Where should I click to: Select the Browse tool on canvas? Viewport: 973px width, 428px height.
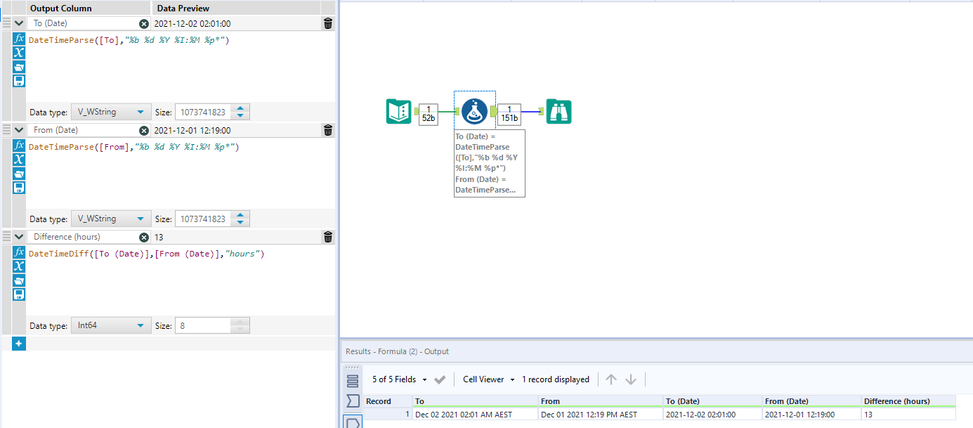pyautogui.click(x=558, y=112)
